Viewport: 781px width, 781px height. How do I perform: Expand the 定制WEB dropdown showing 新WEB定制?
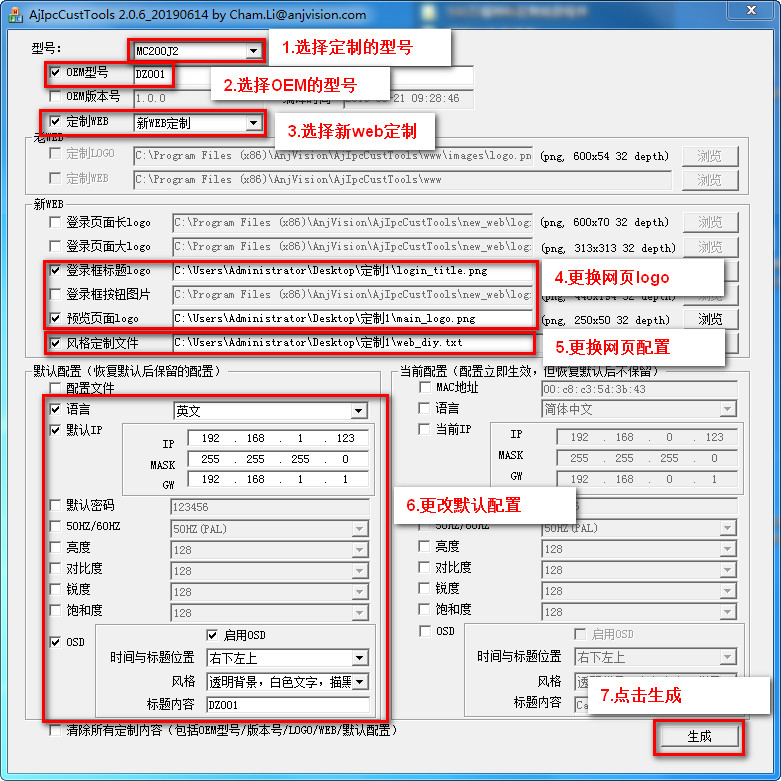click(x=253, y=123)
